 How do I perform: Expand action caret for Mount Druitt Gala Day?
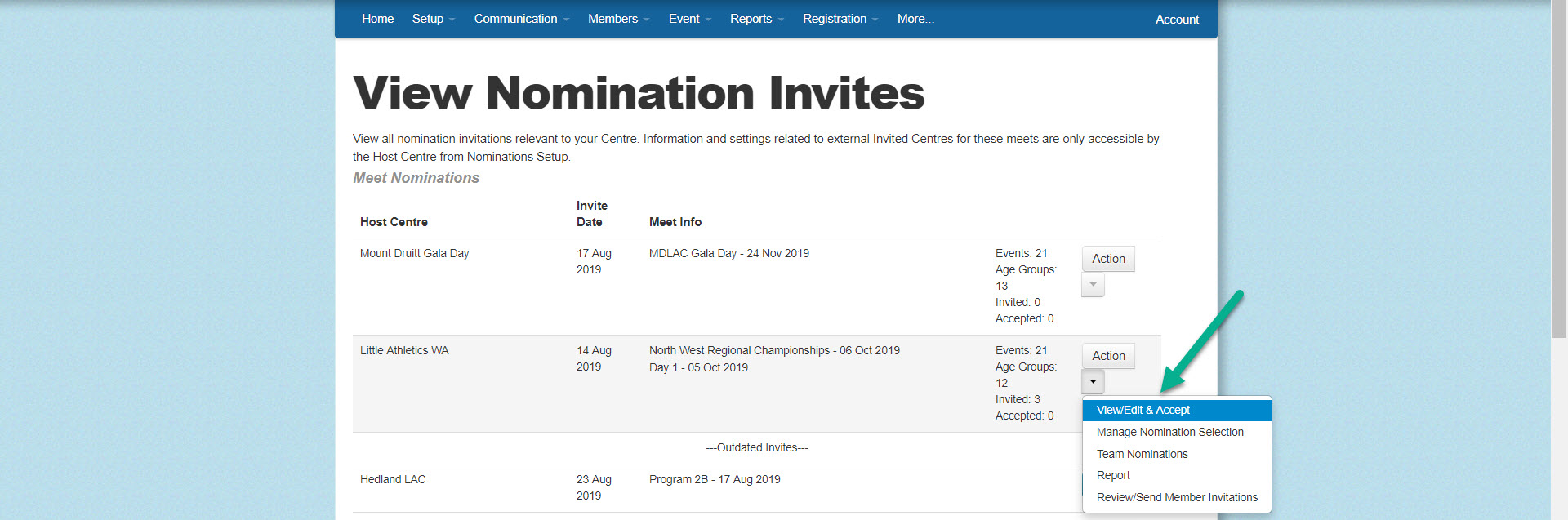(1093, 285)
